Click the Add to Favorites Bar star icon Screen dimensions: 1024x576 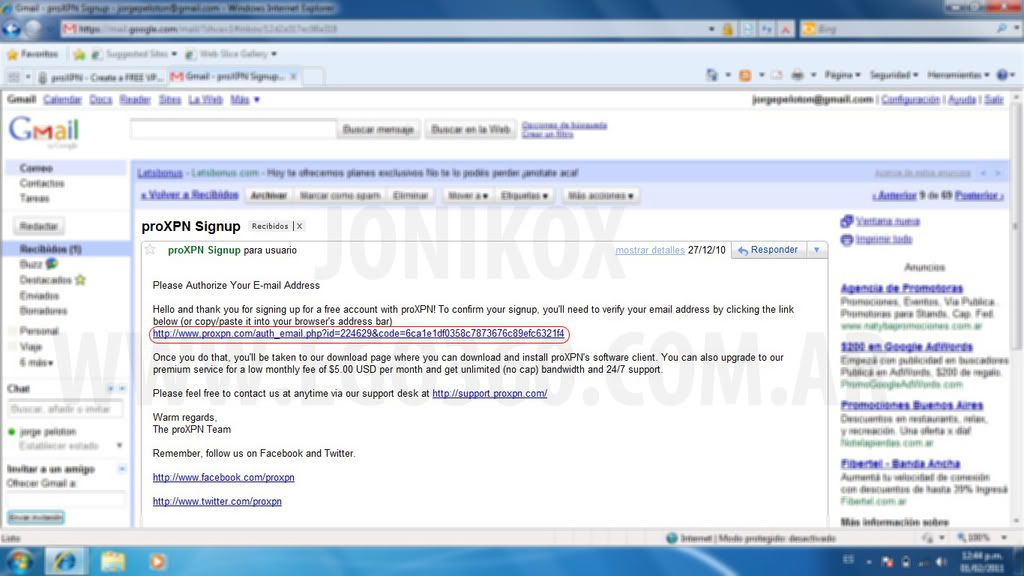coord(79,54)
